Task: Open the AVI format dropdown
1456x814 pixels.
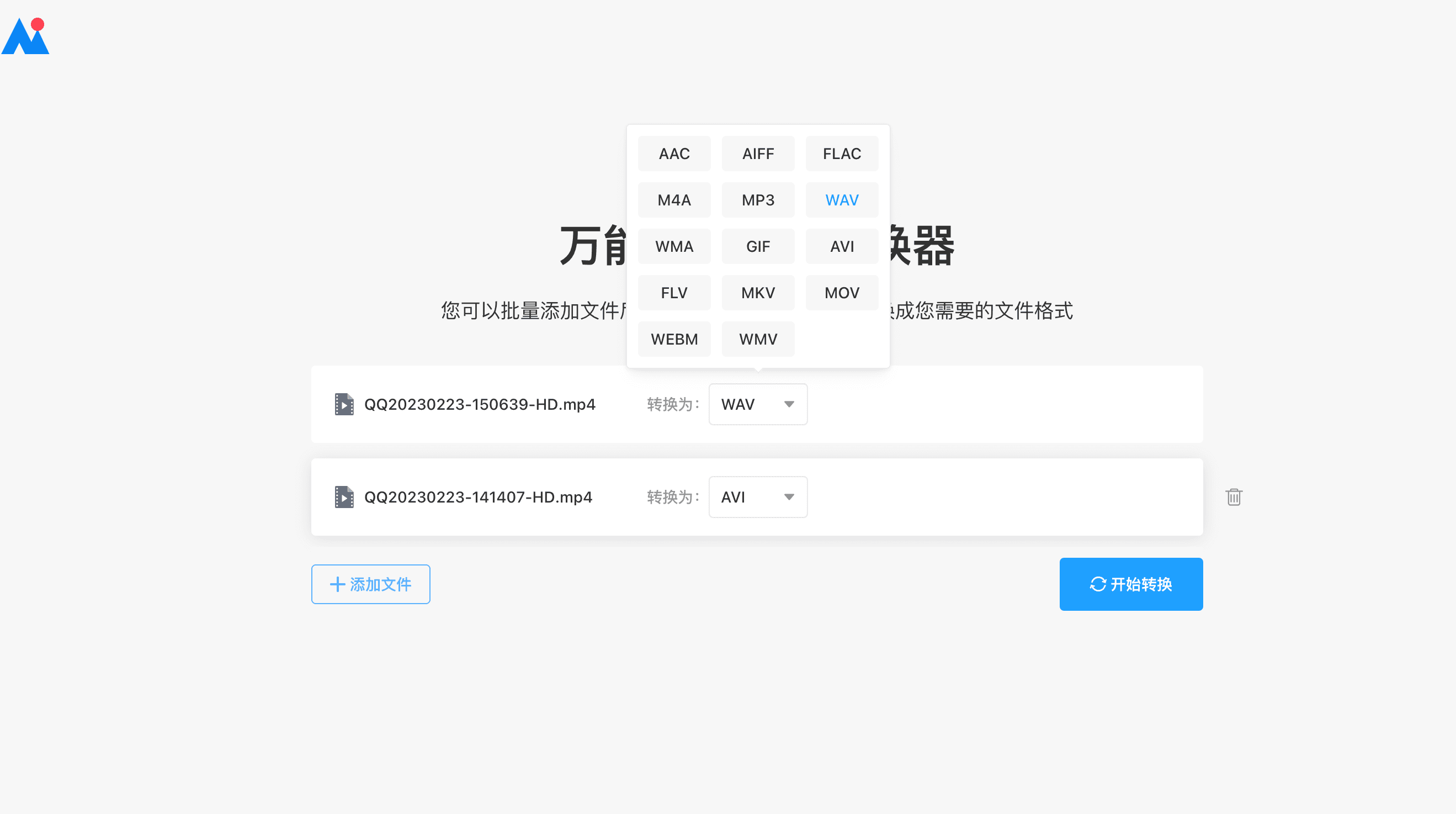Action: [x=757, y=497]
